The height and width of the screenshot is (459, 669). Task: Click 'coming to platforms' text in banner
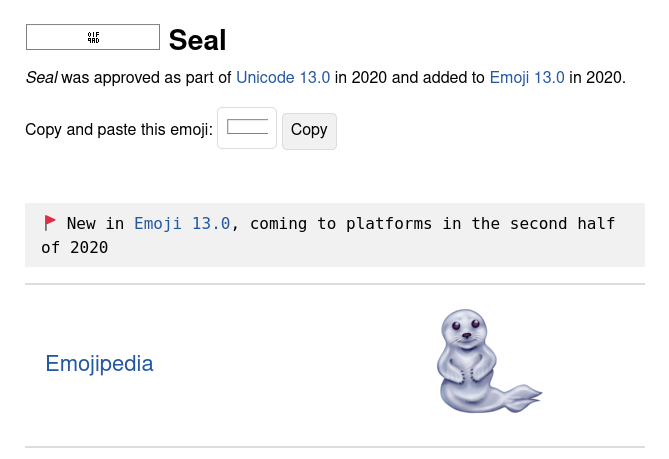tap(341, 224)
